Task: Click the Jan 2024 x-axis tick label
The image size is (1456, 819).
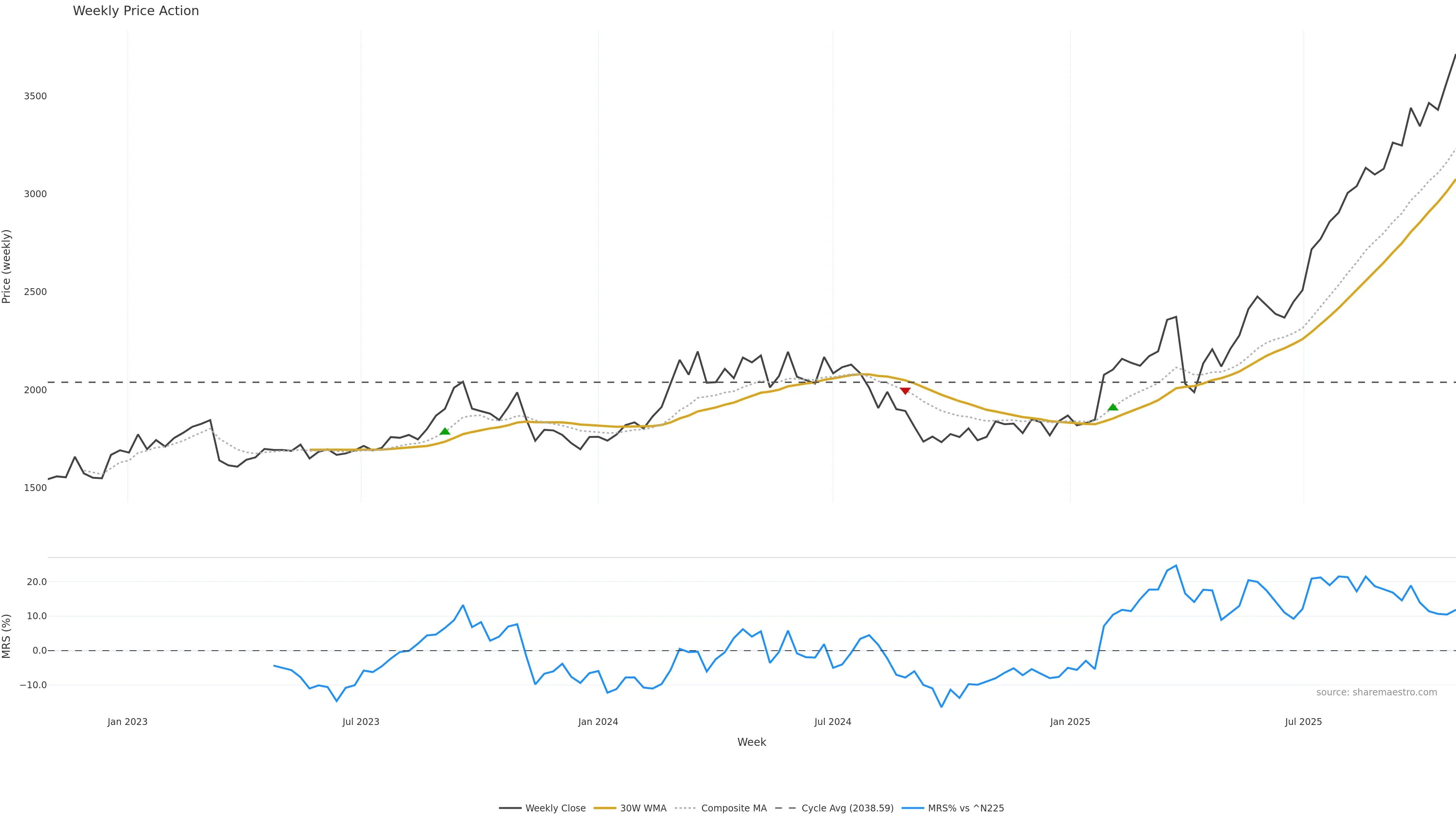Action: point(598,722)
